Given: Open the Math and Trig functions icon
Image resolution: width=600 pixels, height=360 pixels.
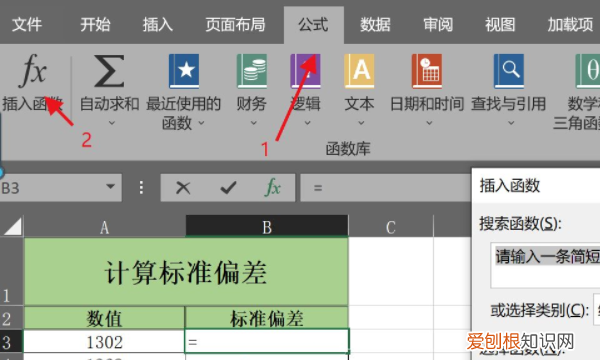Looking at the screenshot, I should click(588, 71).
